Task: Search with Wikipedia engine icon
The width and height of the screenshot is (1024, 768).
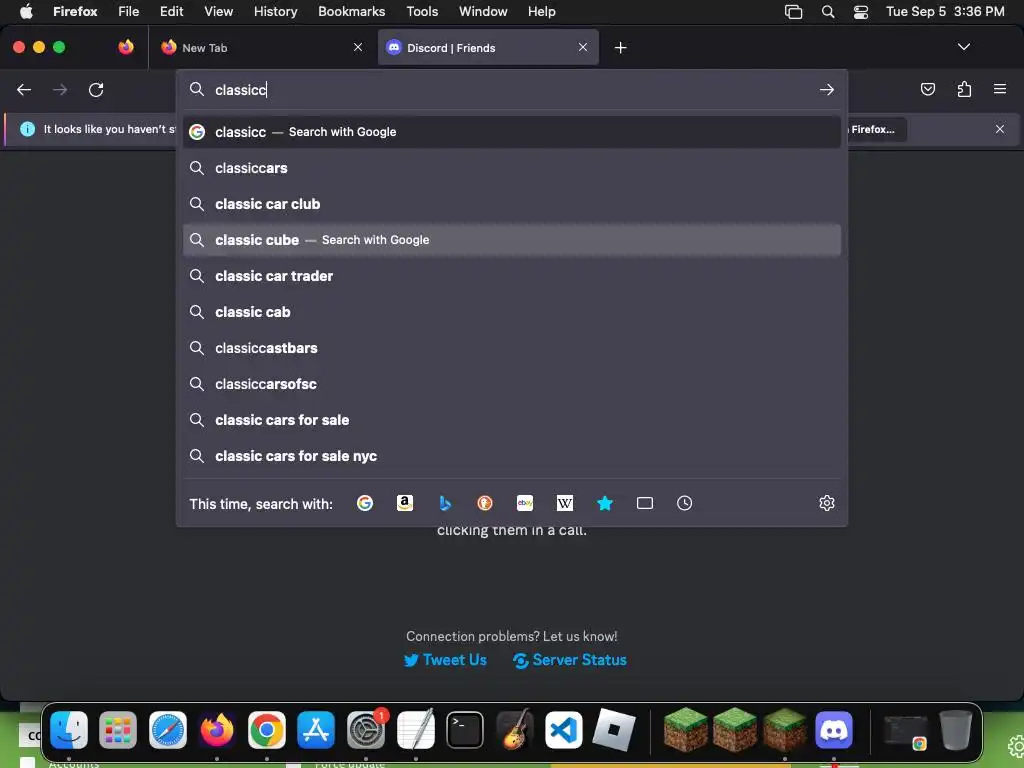Action: tap(565, 503)
